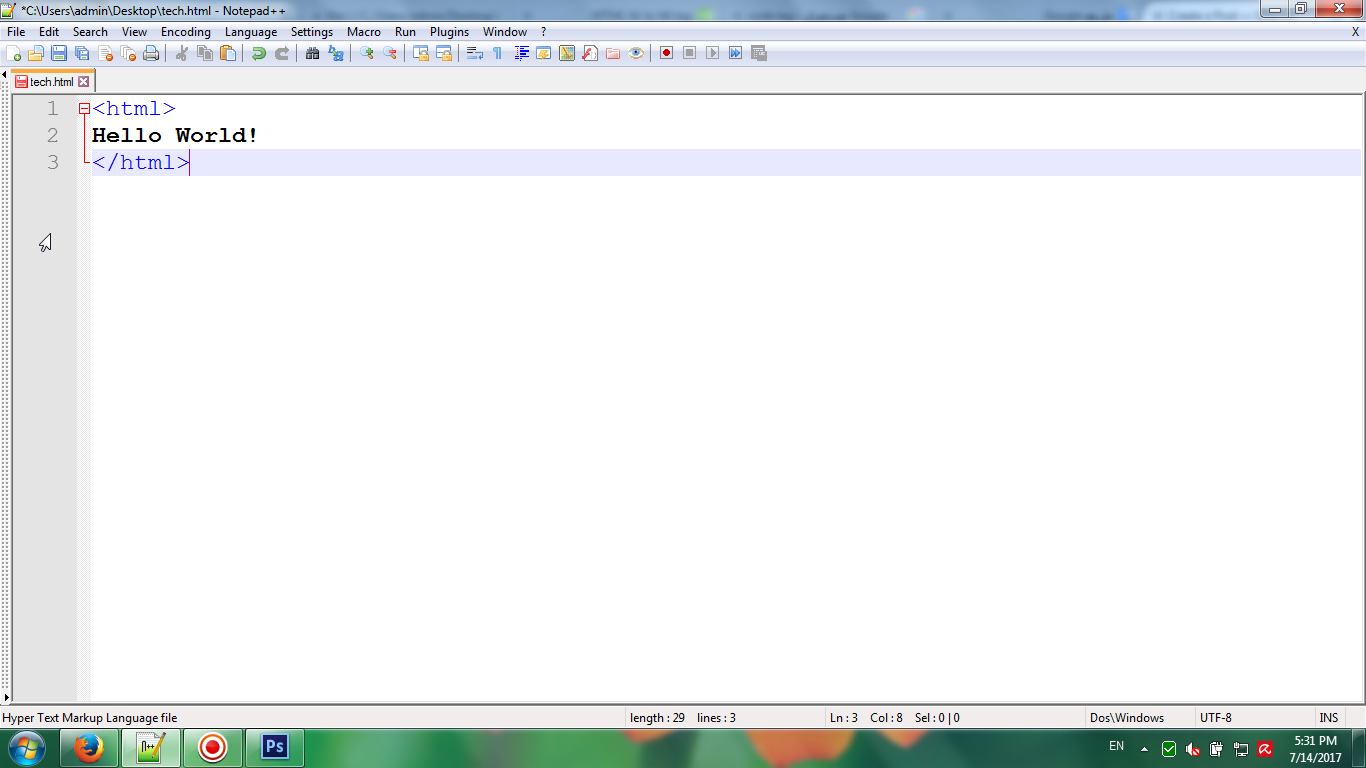Screen dimensions: 1366x768
Task: Click Run a Macro Multiple Times icon
Action: pos(736,53)
